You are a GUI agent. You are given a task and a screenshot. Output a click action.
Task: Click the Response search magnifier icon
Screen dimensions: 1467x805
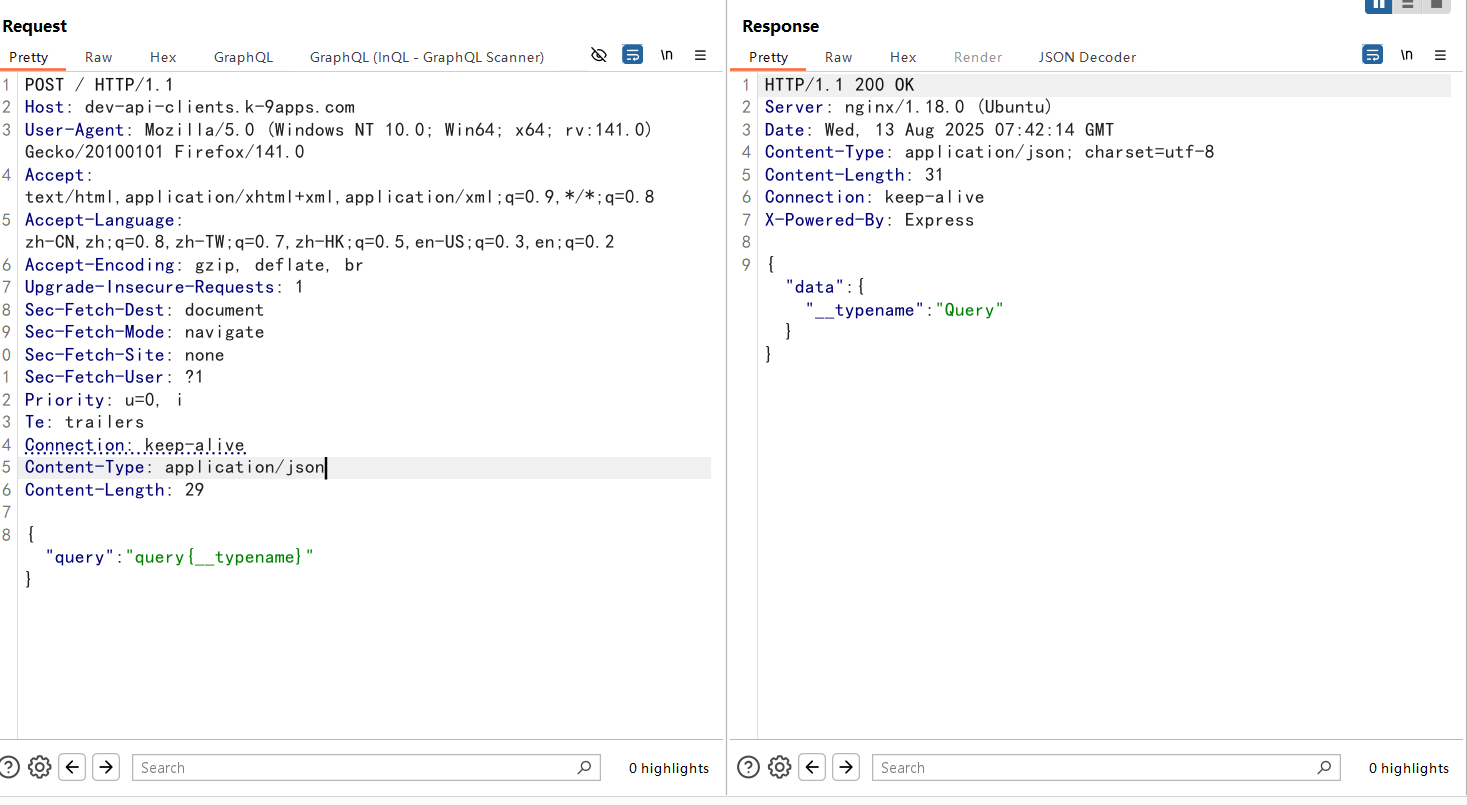(x=1324, y=767)
